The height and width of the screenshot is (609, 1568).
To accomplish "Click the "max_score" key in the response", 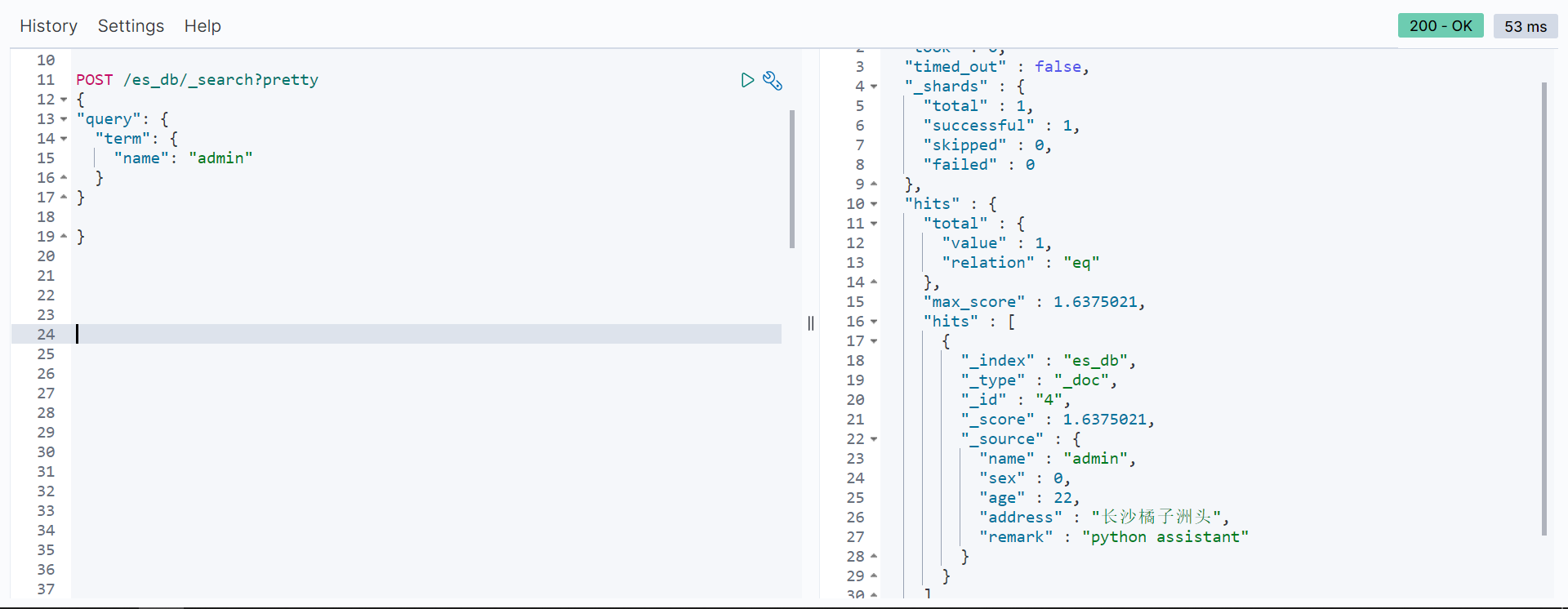I will (973, 302).
